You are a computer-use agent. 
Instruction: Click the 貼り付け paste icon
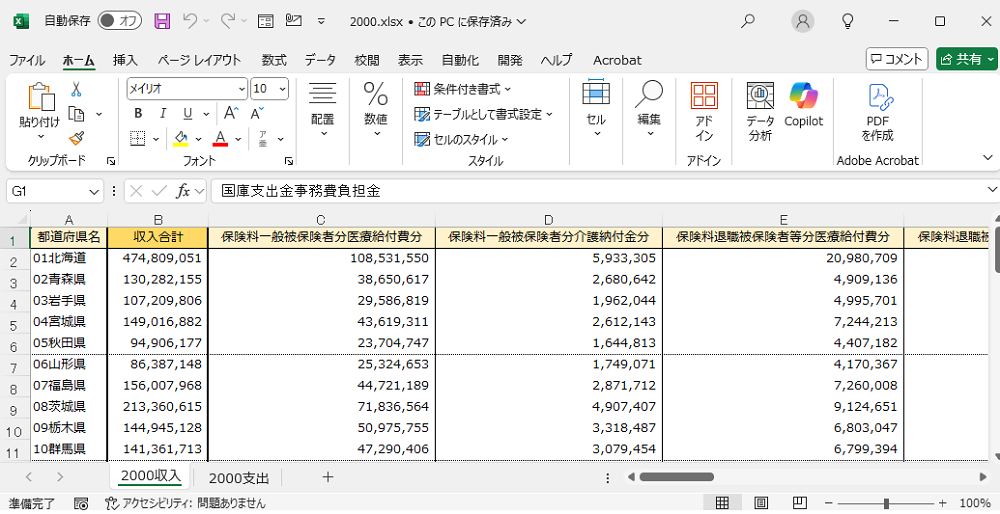coord(40,99)
